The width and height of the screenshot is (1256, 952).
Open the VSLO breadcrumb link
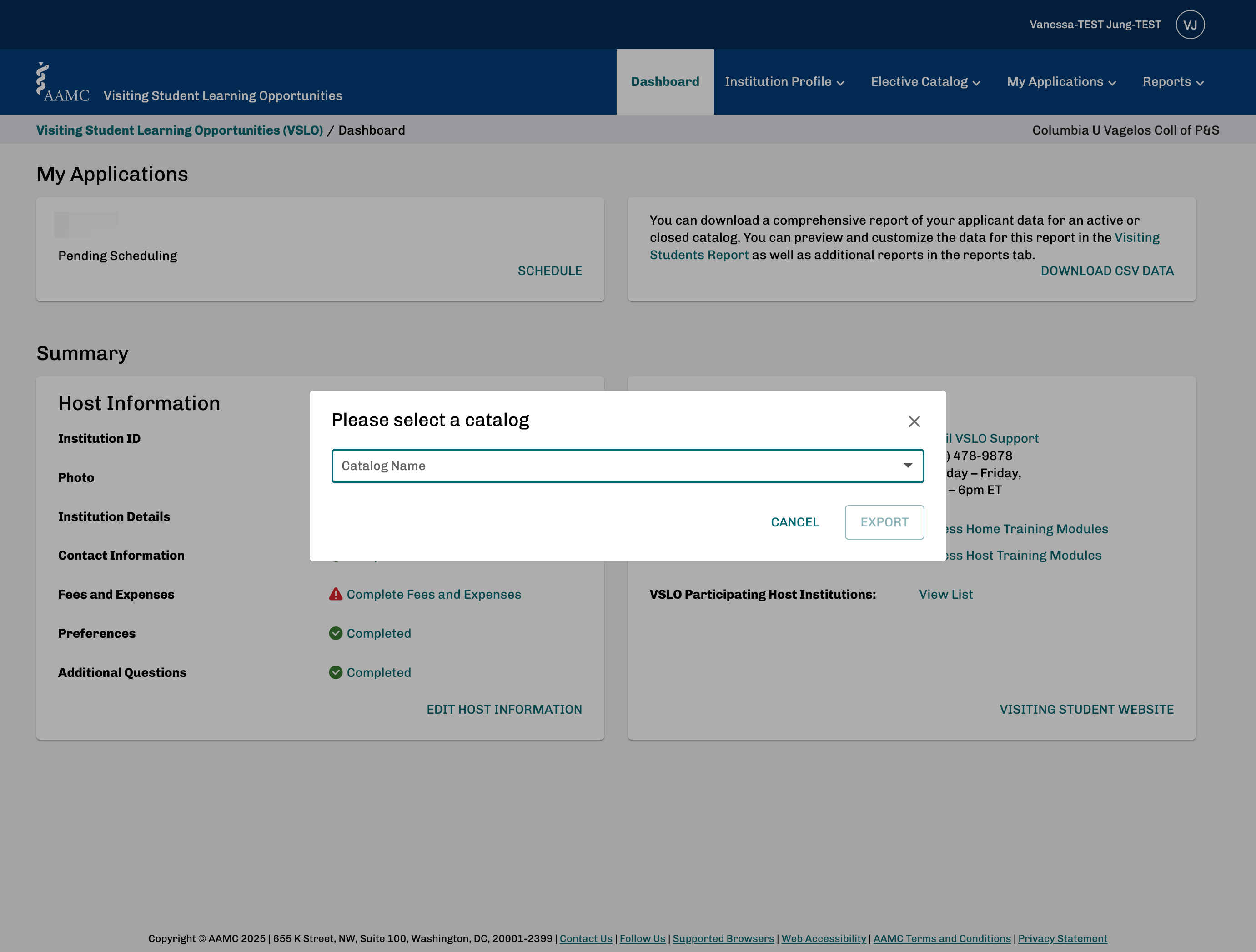click(180, 130)
